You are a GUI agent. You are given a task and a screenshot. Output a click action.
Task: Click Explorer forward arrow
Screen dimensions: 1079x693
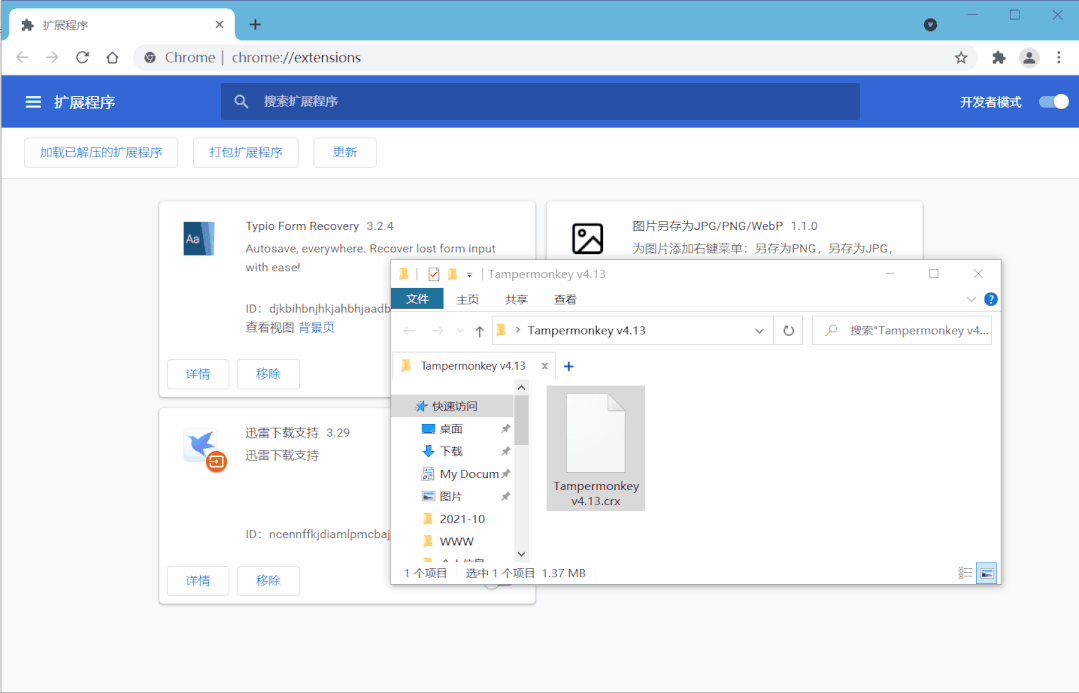438,331
